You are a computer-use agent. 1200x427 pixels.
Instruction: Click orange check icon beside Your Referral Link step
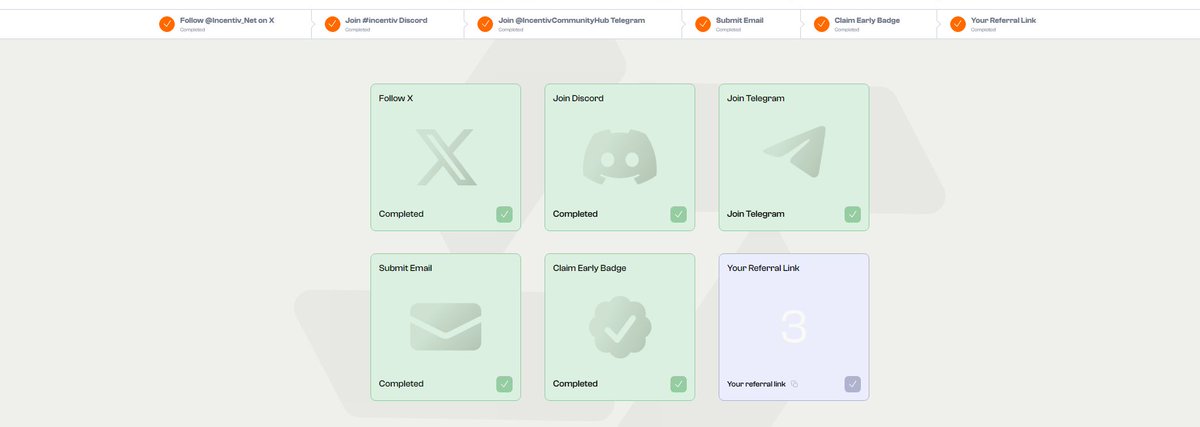click(x=958, y=24)
